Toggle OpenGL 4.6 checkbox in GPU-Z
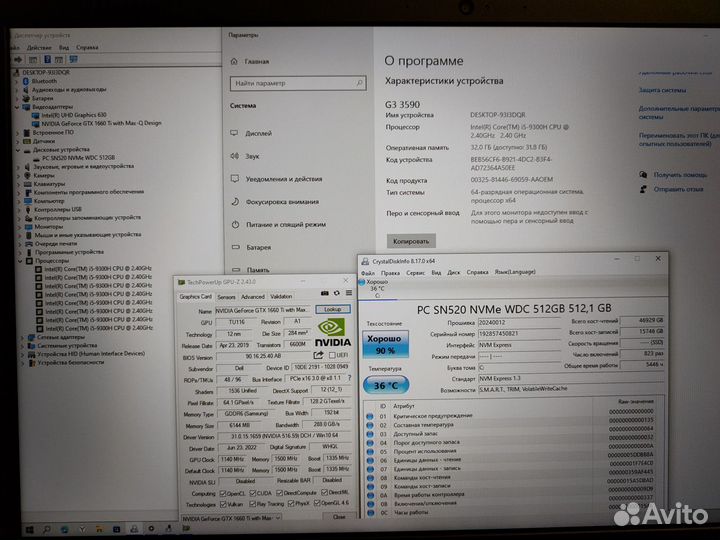The image size is (720, 540). click(316, 503)
